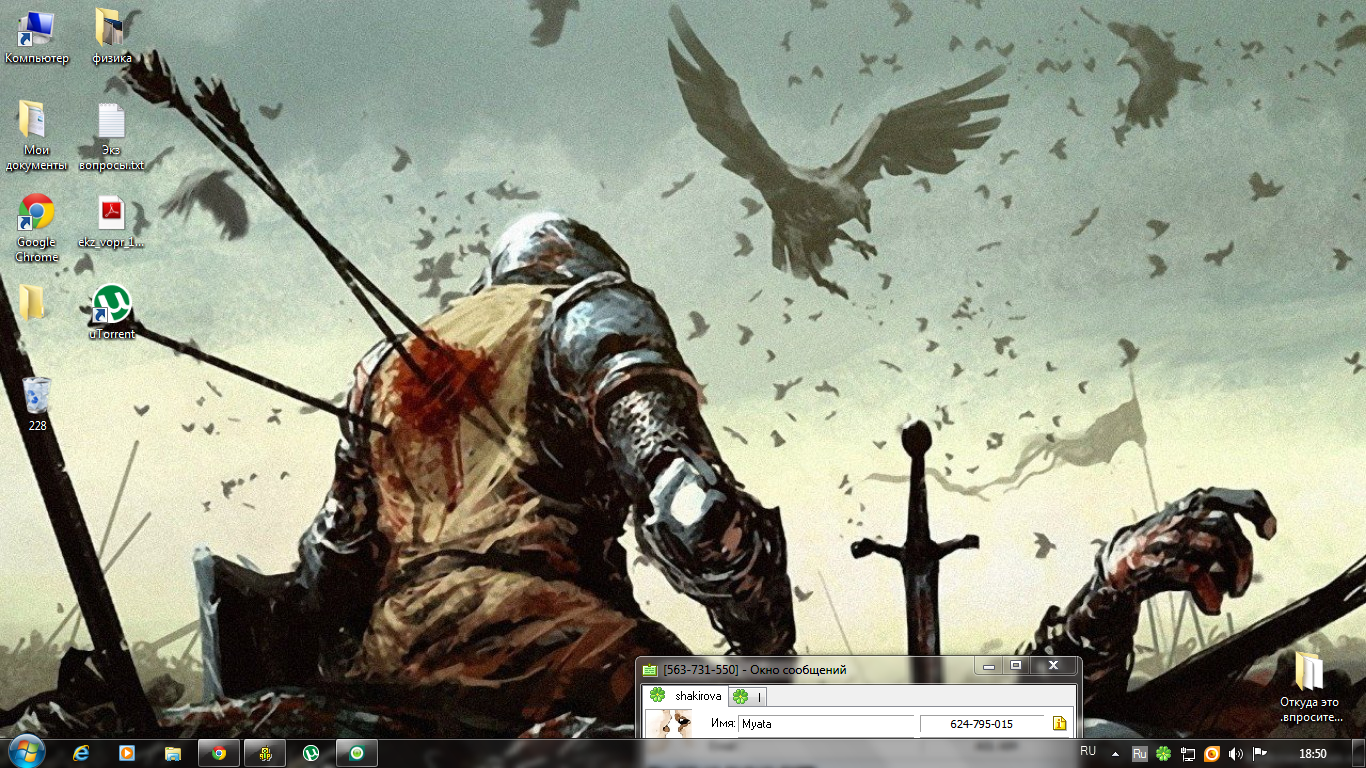The height and width of the screenshot is (768, 1366).
Task: Click the Имя field containing Myata
Action: point(828,724)
